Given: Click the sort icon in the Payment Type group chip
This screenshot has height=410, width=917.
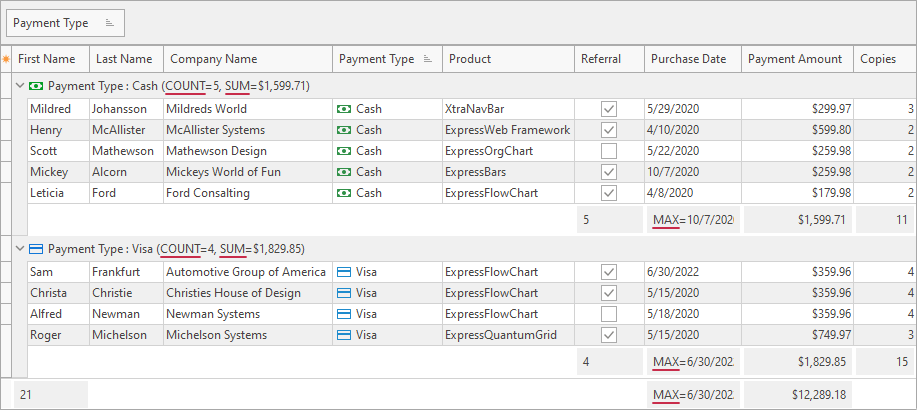Looking at the screenshot, I should 109,23.
